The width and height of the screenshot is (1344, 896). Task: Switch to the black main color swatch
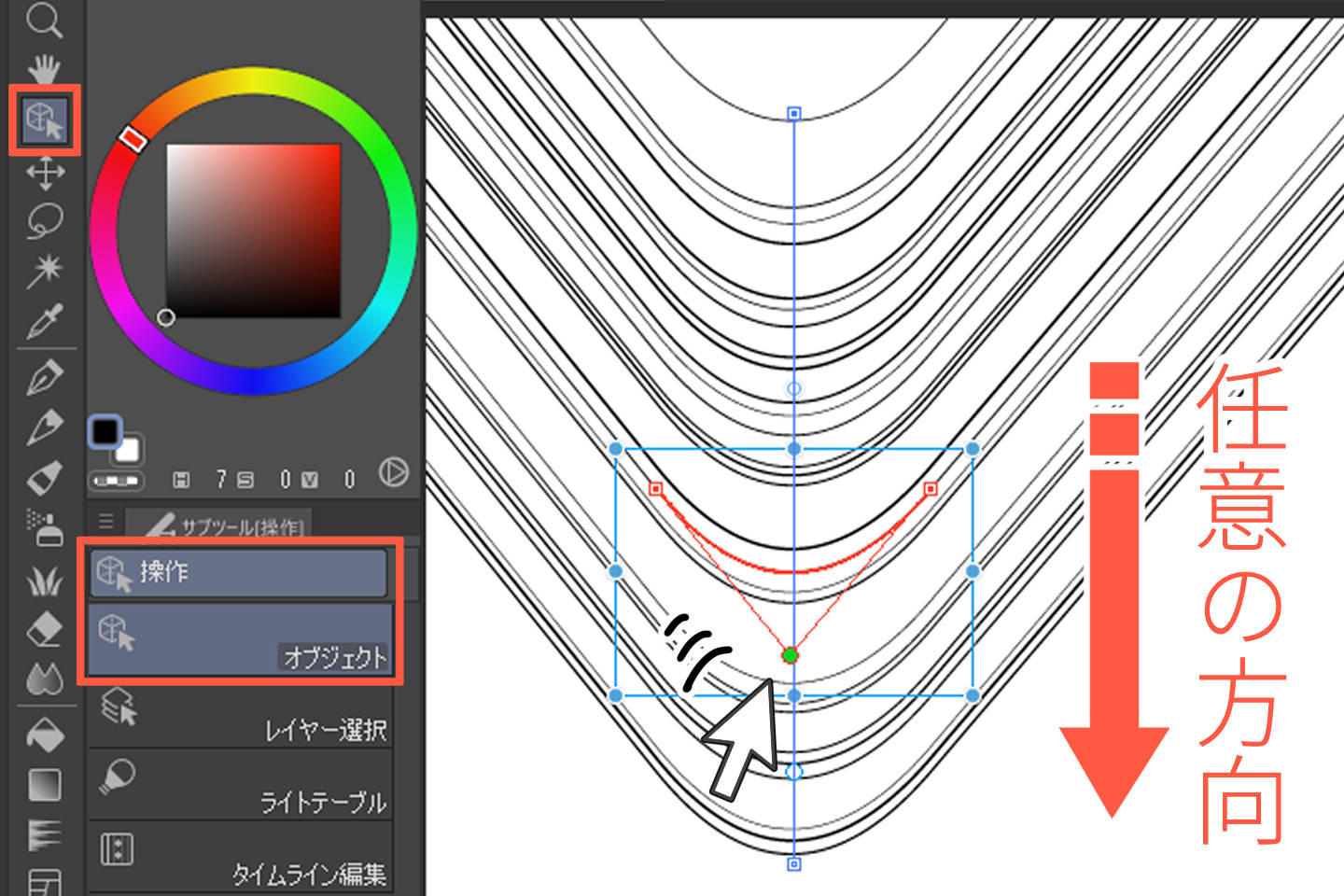(x=105, y=431)
